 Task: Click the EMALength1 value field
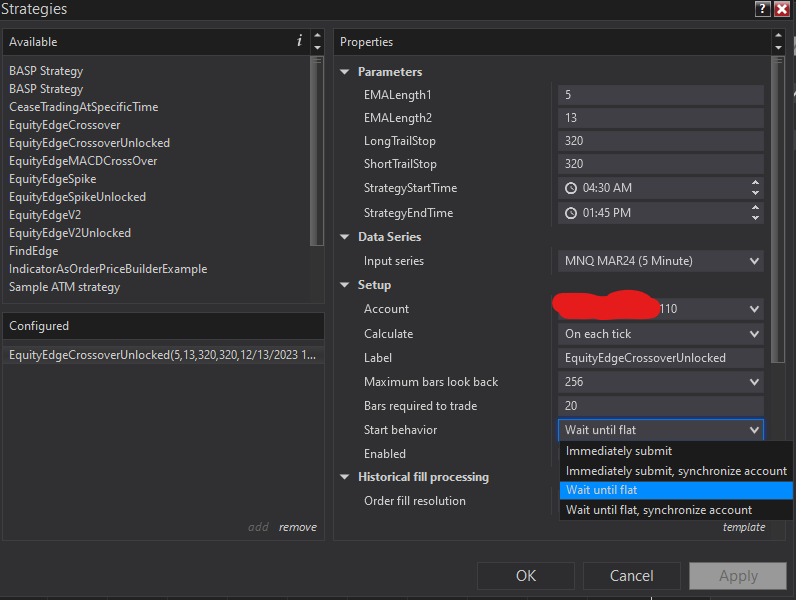[x=660, y=95]
